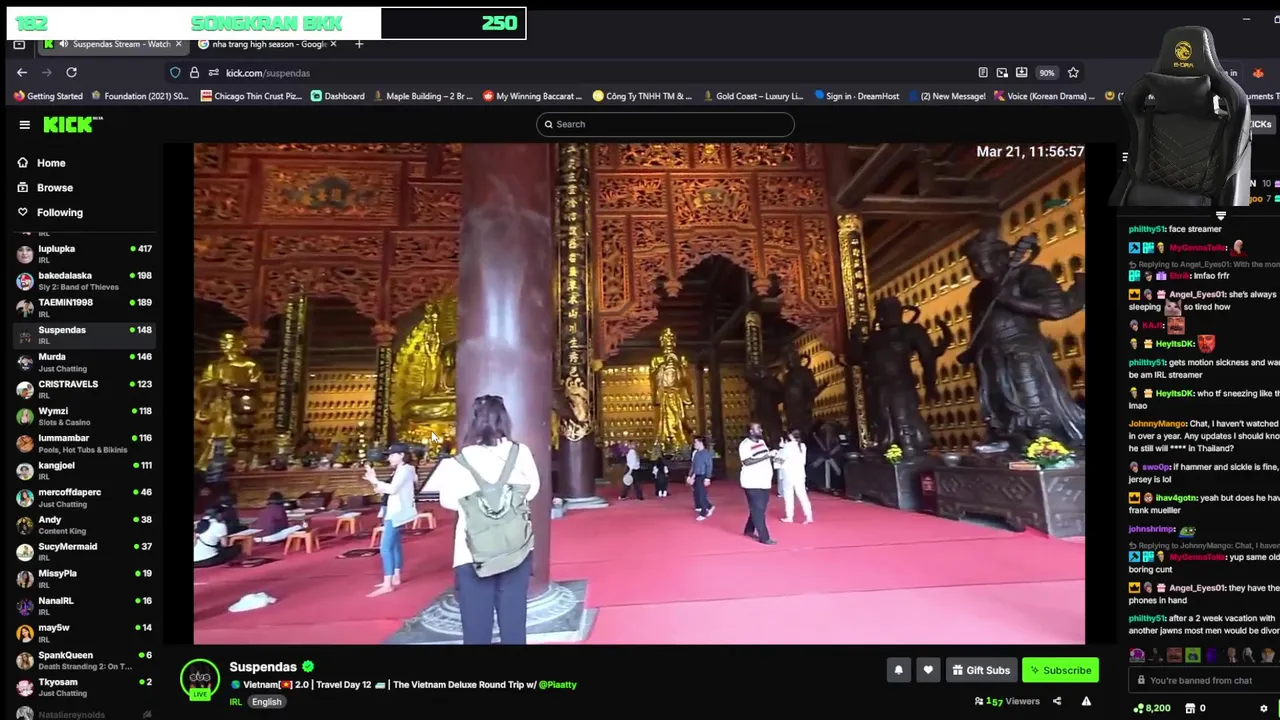Open Wymzi channel in sidebar

pos(84,415)
